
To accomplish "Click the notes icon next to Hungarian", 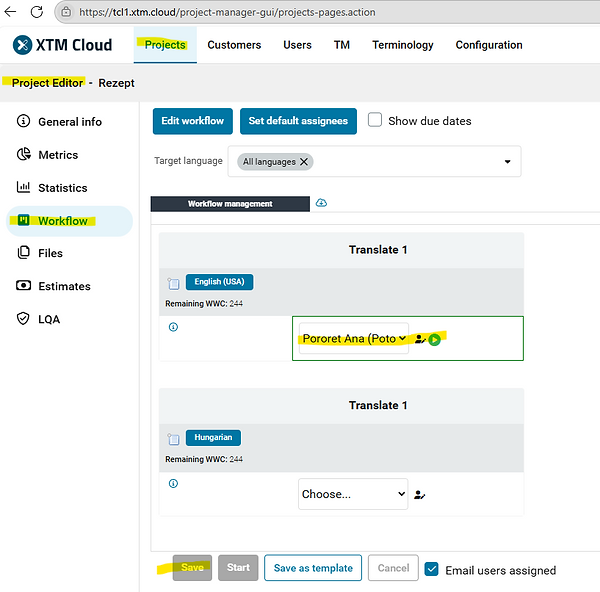I will coord(173,439).
